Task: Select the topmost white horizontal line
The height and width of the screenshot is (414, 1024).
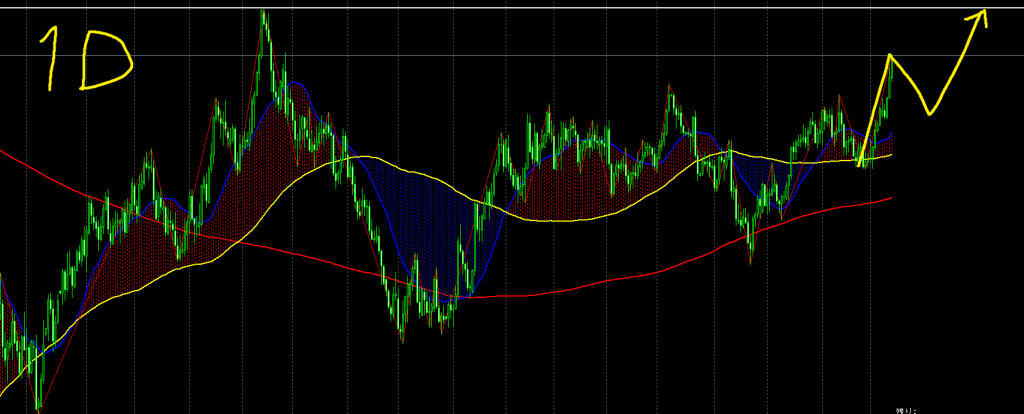Action: pos(500,8)
